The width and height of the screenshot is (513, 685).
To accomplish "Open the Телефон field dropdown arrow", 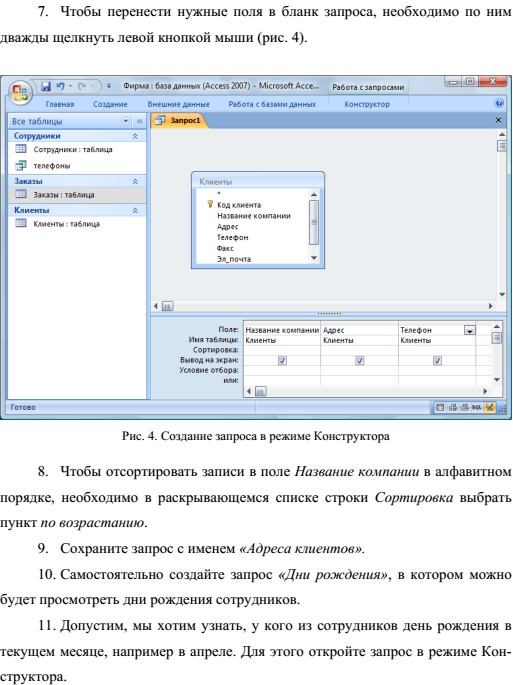I will pyautogui.click(x=469, y=331).
